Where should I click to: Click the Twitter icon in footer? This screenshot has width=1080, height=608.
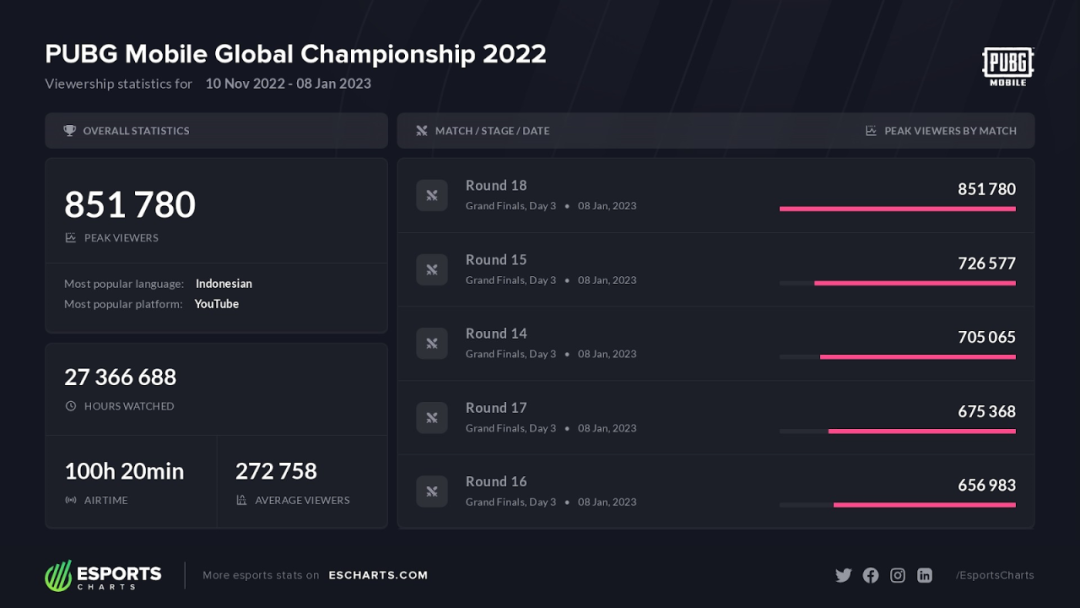click(843, 575)
